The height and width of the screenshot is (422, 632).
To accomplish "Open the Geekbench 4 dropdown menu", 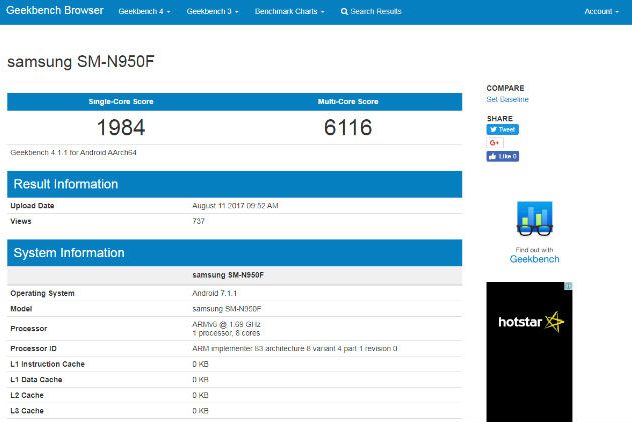I will (x=144, y=12).
